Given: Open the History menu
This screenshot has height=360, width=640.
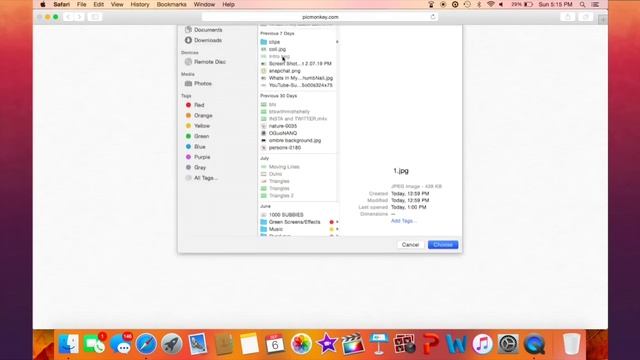Looking at the screenshot, I should (x=140, y=4).
